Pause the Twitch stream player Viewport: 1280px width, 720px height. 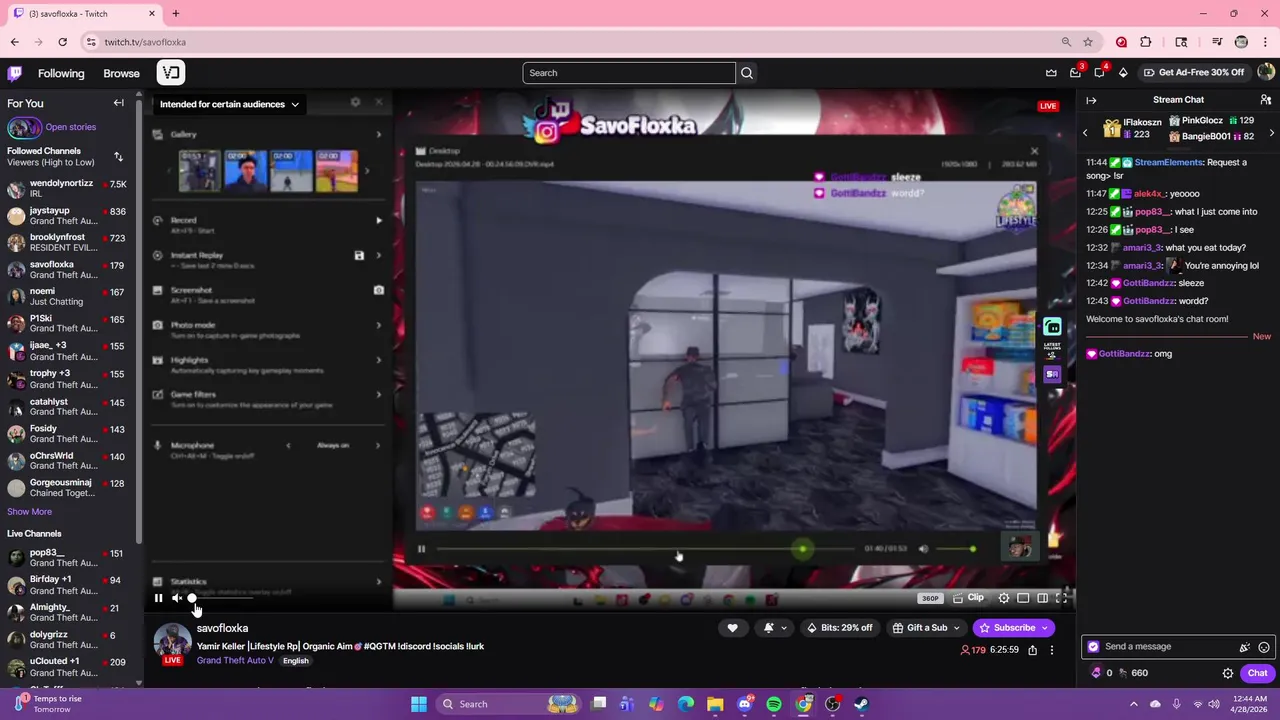(x=158, y=598)
